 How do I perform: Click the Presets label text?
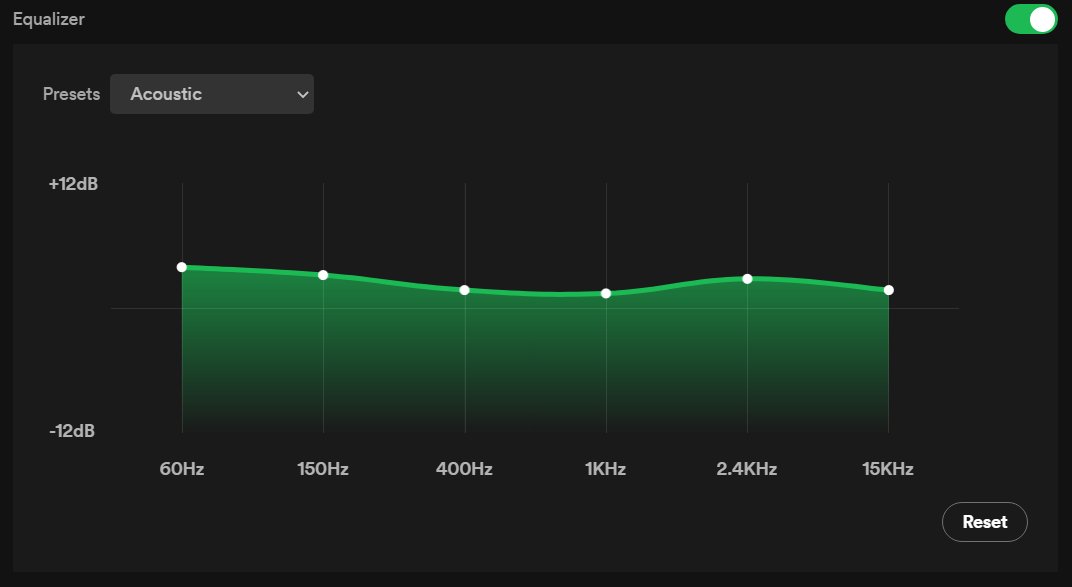pos(70,94)
